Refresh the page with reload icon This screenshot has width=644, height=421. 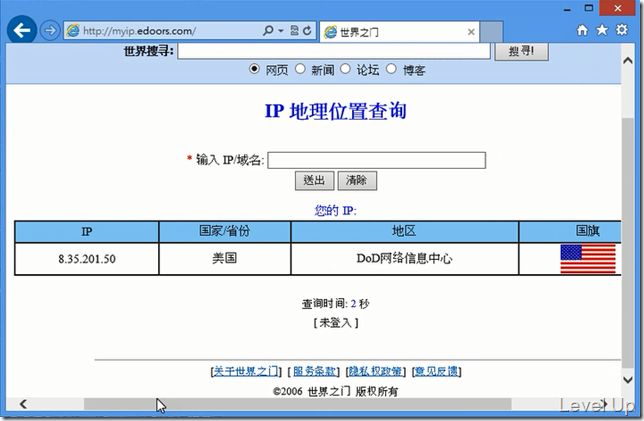coord(307,30)
